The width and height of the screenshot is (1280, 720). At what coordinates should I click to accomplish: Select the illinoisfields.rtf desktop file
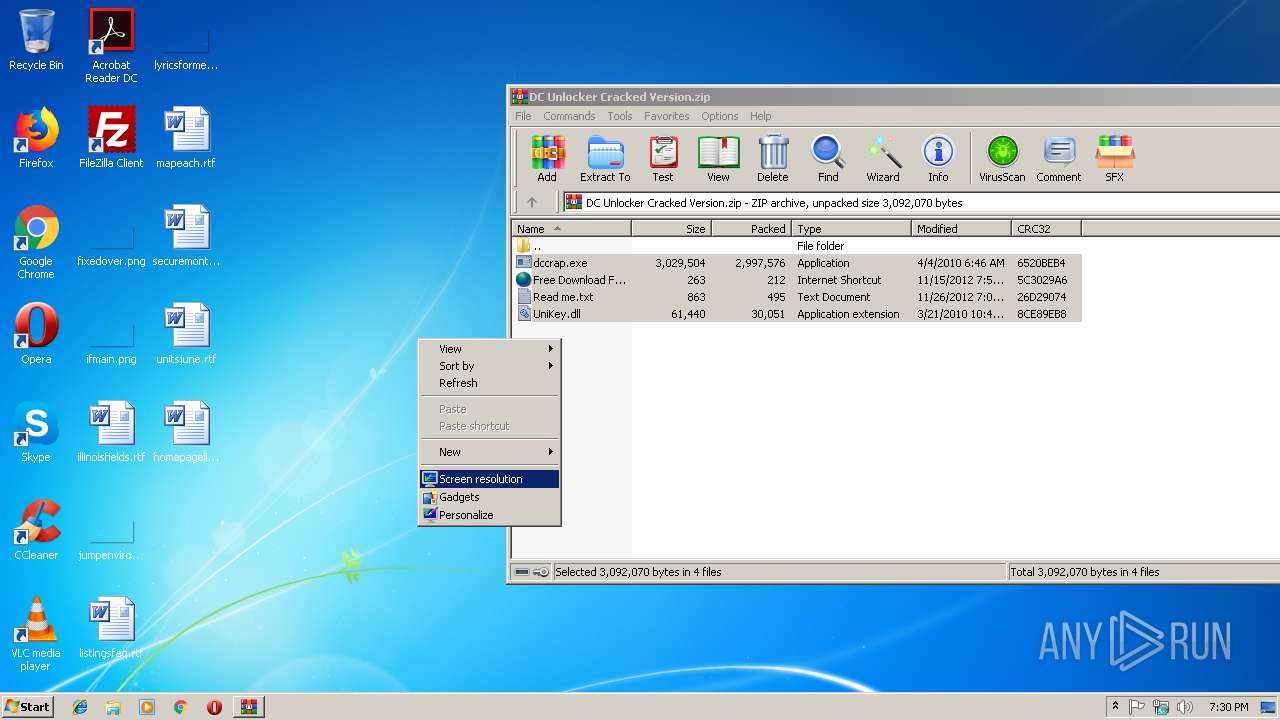[111, 433]
